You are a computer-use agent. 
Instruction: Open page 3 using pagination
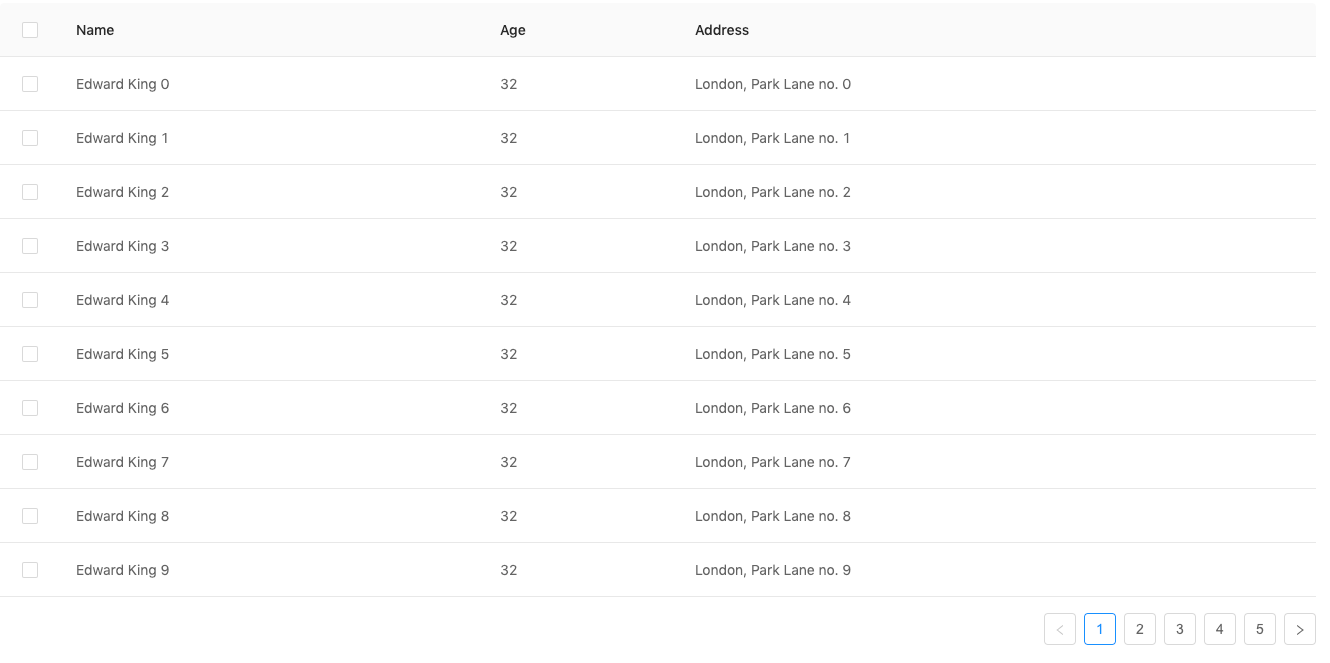click(x=1179, y=629)
